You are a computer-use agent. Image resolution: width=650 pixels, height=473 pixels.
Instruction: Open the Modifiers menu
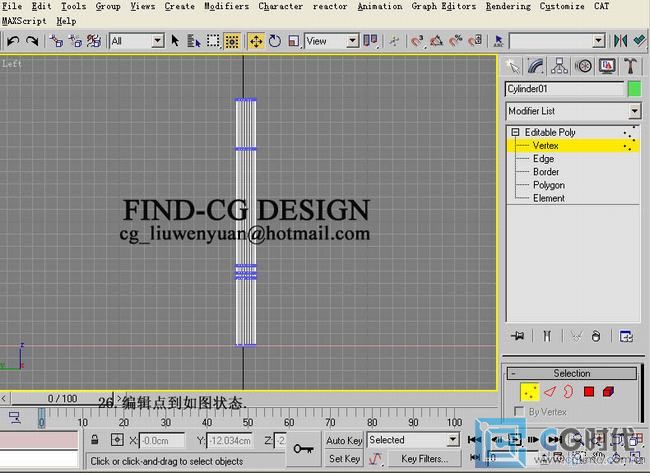pyautogui.click(x=226, y=6)
